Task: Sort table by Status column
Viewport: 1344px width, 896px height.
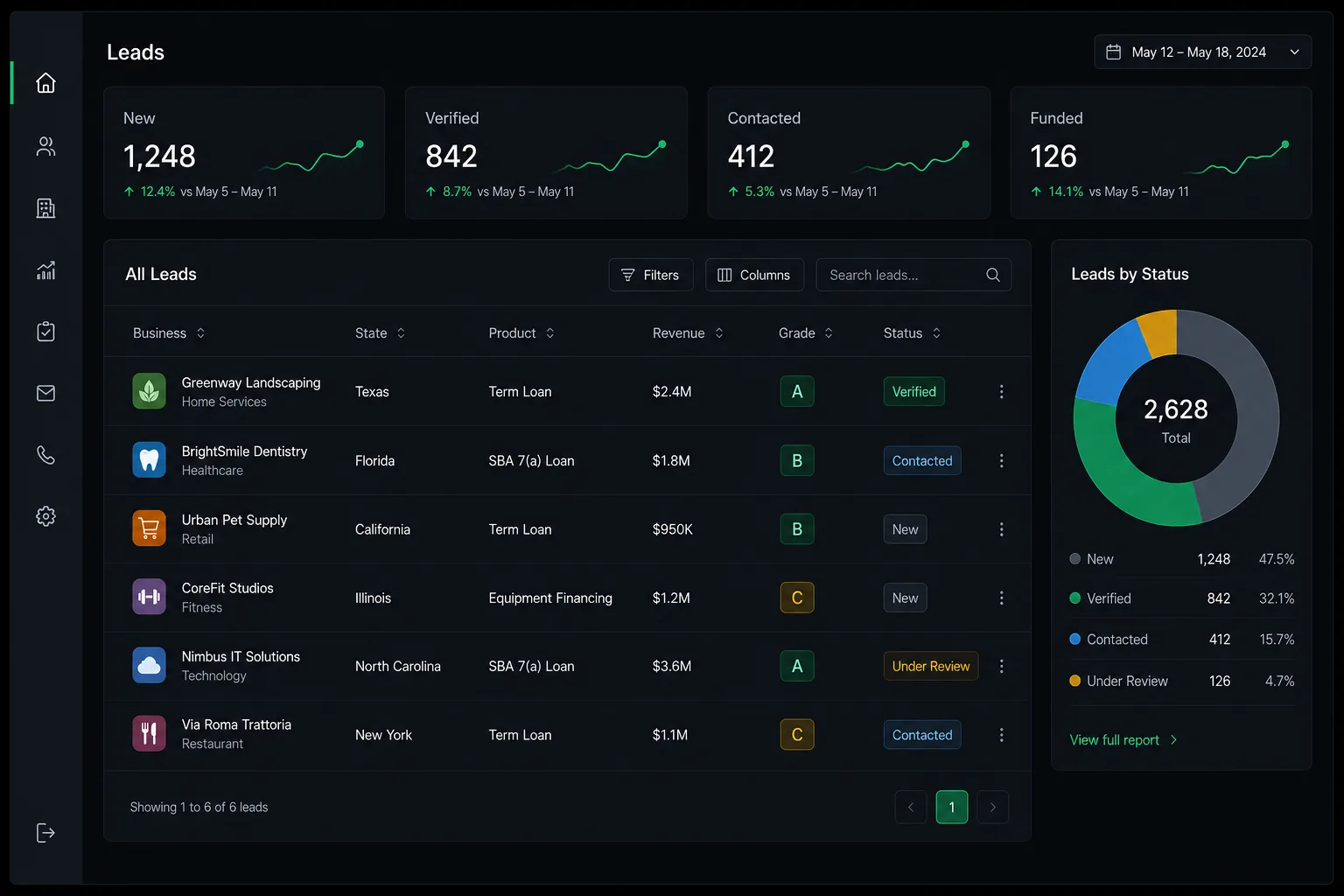Action: [x=912, y=333]
